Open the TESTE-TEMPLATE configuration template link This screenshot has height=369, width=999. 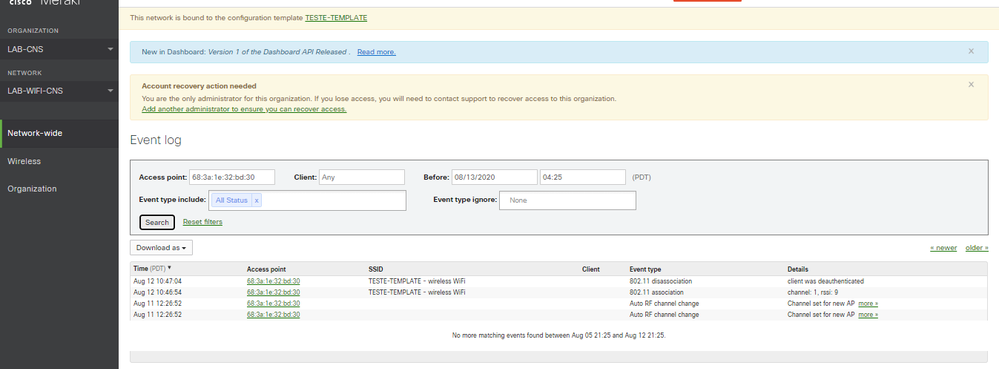pyautogui.click(x=336, y=18)
